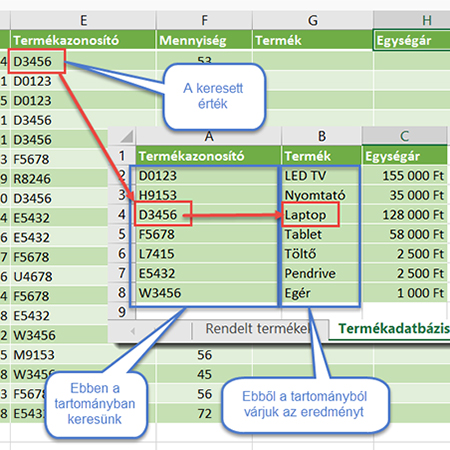Select the 155 000 Ft price cell
The width and height of the screenshot is (450, 450).
click(404, 176)
